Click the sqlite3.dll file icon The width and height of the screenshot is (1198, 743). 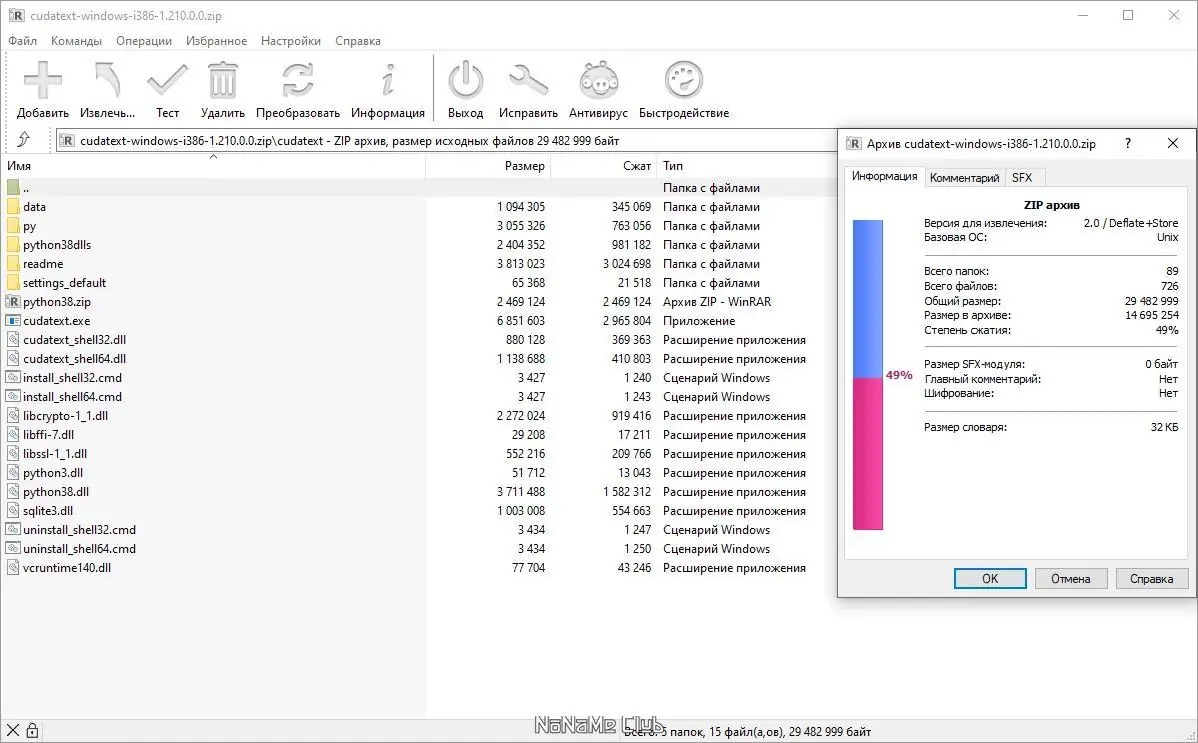[13, 511]
